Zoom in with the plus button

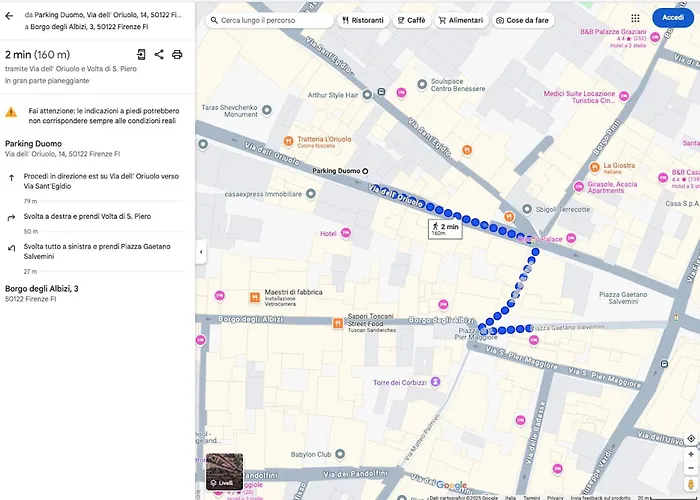pyautogui.click(x=691, y=454)
